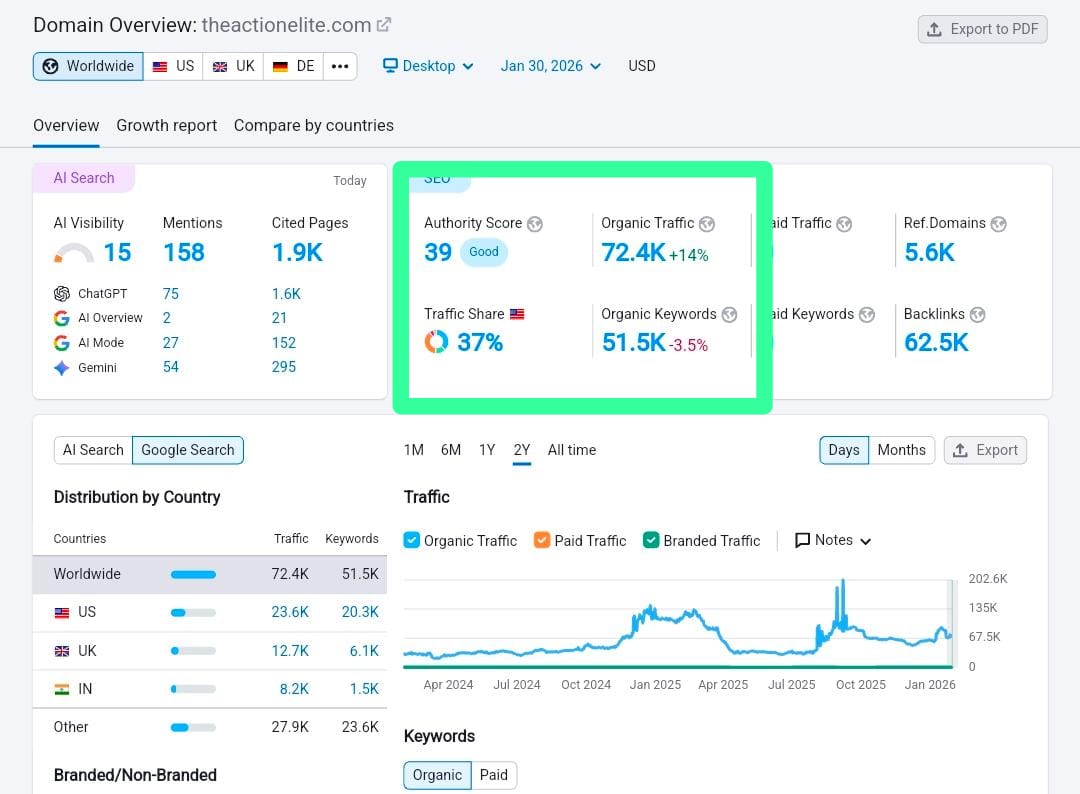Open more countries ellipsis menu

(x=340, y=66)
